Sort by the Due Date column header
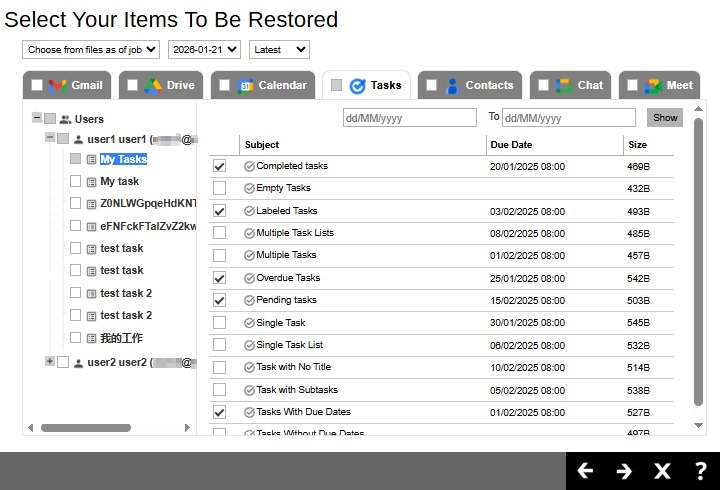Screen dimensions: 720x490 [510, 145]
